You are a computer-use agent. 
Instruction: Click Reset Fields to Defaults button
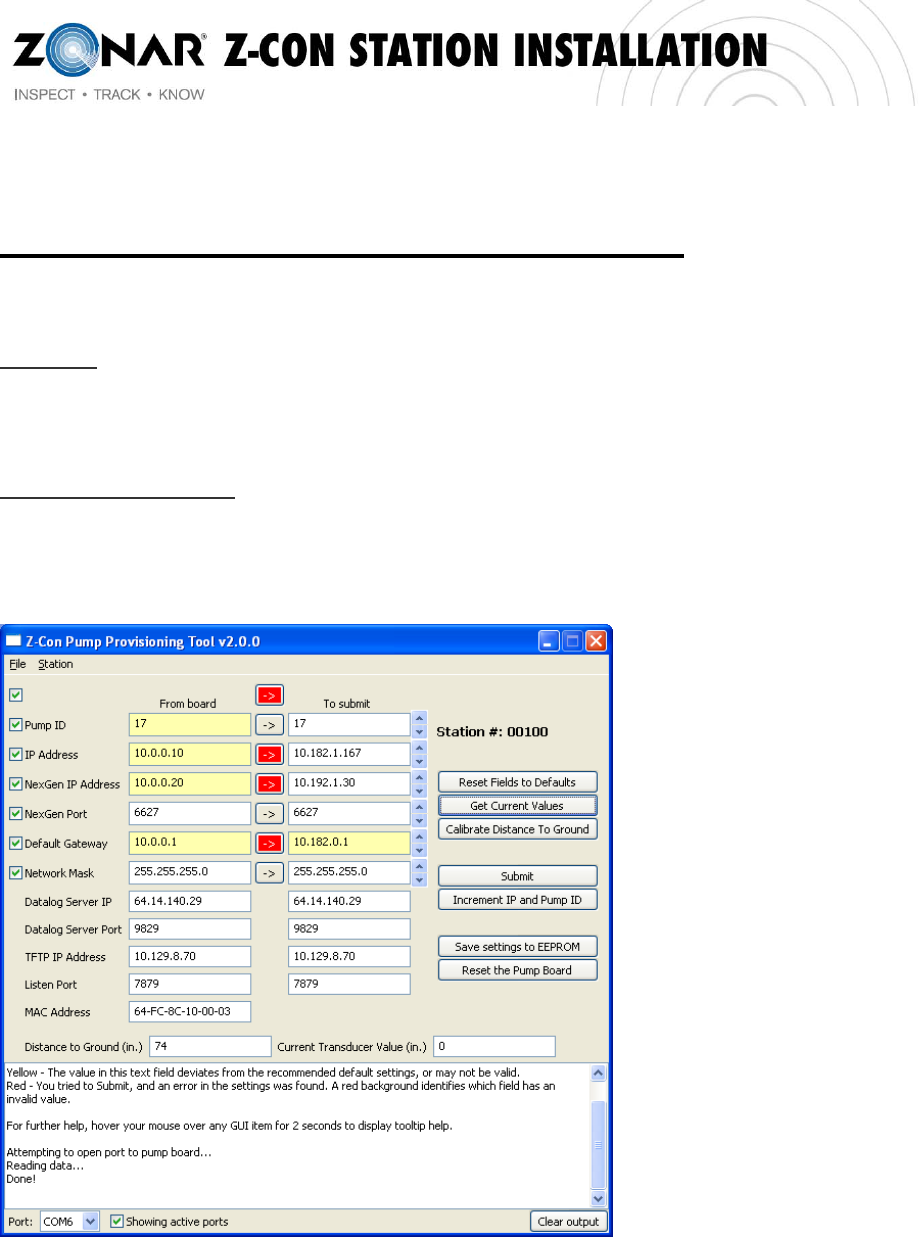click(x=517, y=782)
